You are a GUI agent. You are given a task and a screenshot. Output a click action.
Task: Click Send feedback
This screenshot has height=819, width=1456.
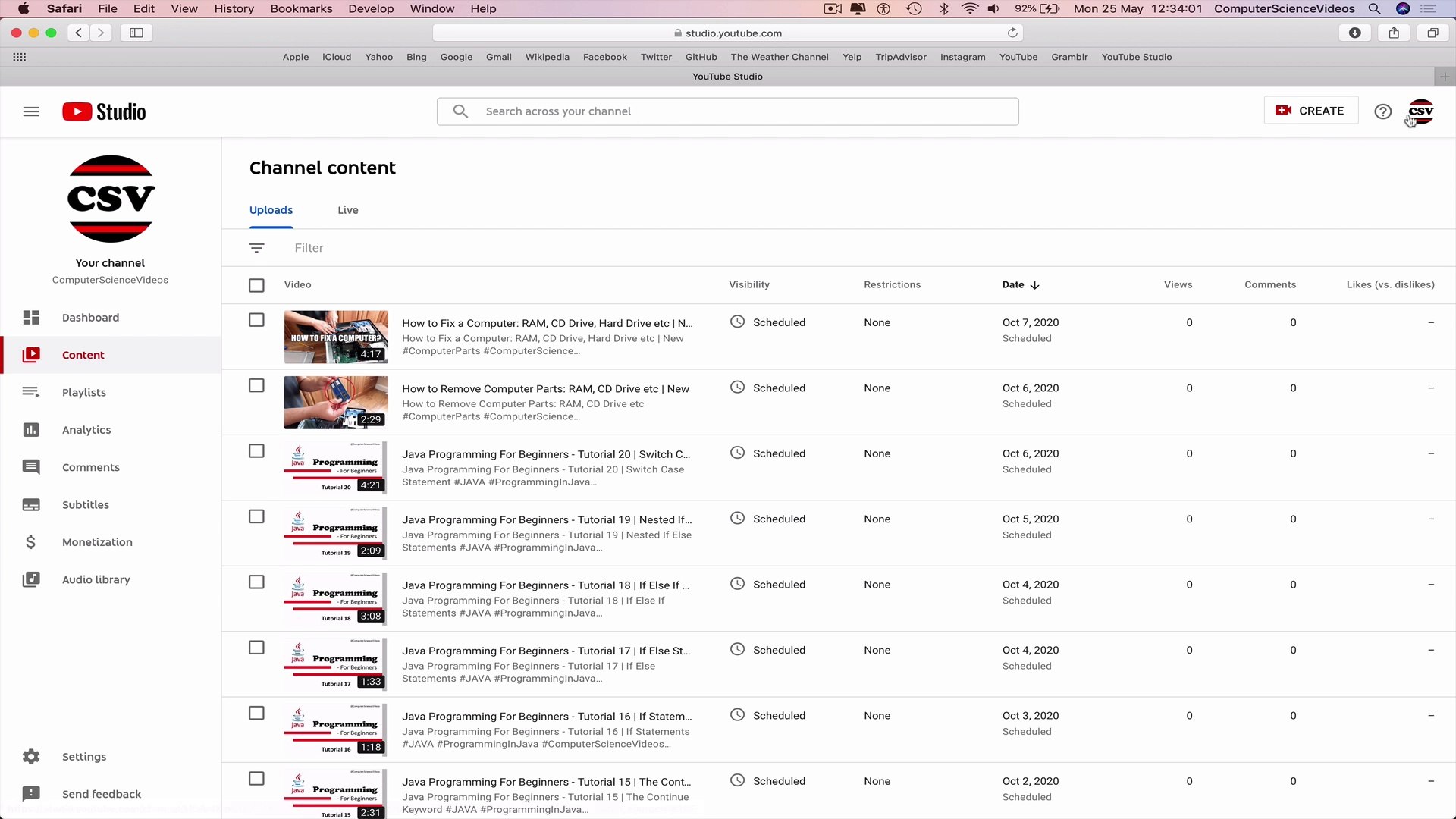click(x=102, y=793)
